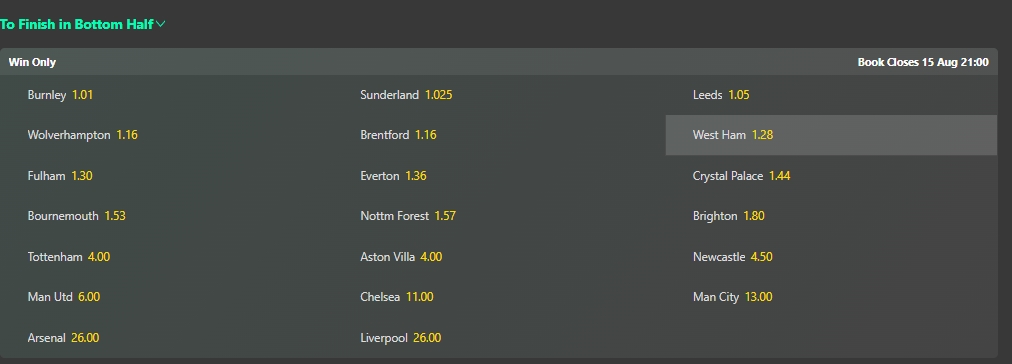Add Liverpool 26.00 to betslip

[499, 338]
